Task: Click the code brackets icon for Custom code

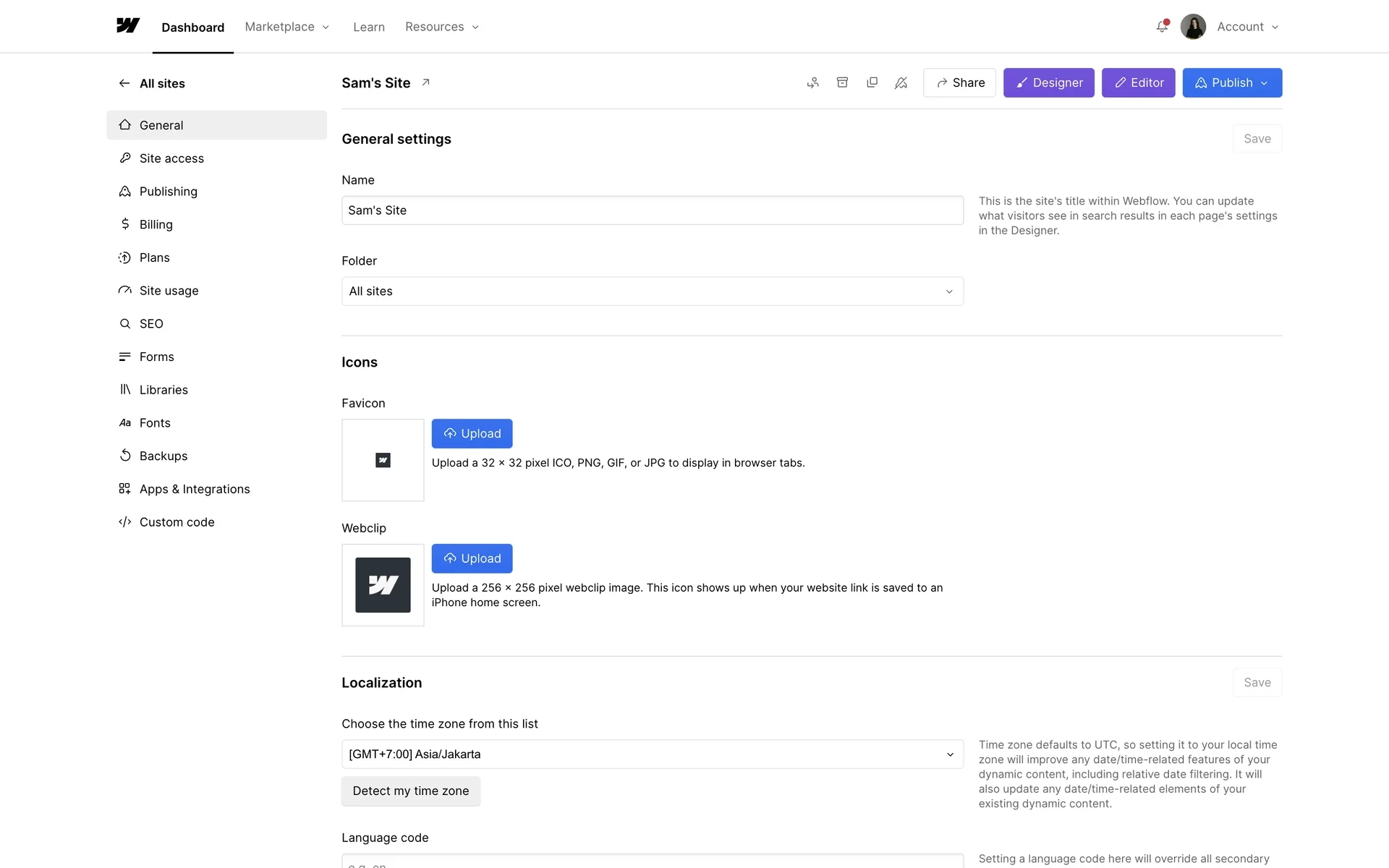Action: tap(125, 522)
